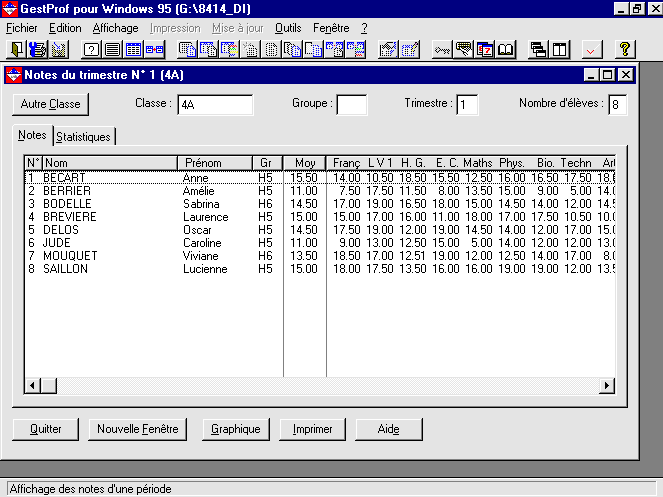Image resolution: width=663 pixels, height=497 pixels.
Task: Click the cascade windows toolbar icon
Action: (538, 49)
